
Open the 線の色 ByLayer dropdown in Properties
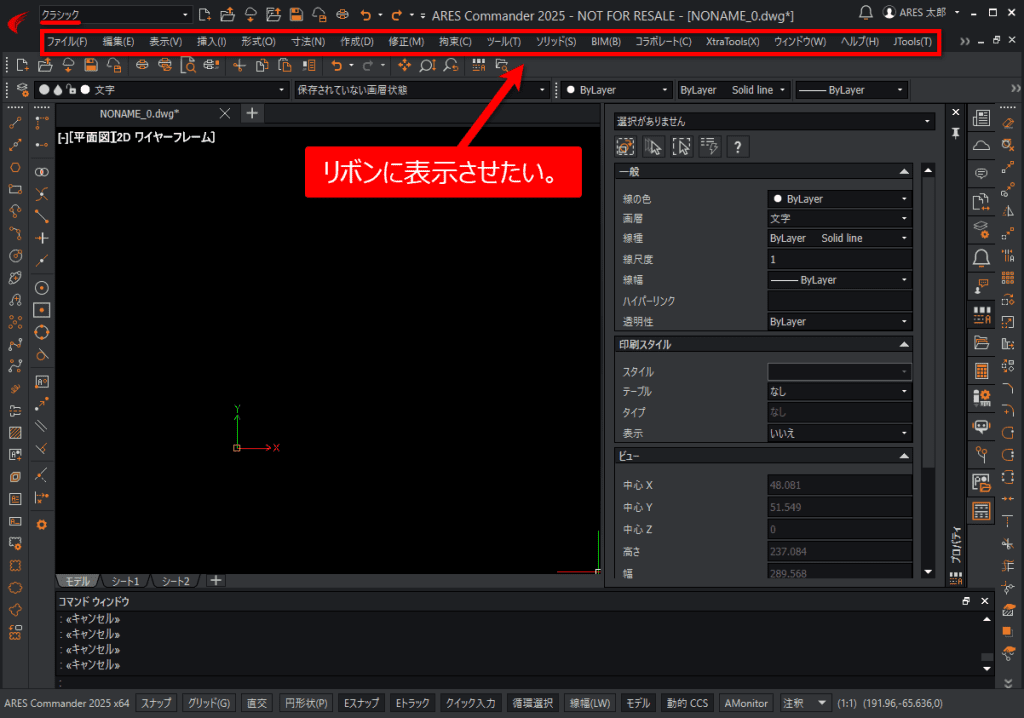point(838,199)
